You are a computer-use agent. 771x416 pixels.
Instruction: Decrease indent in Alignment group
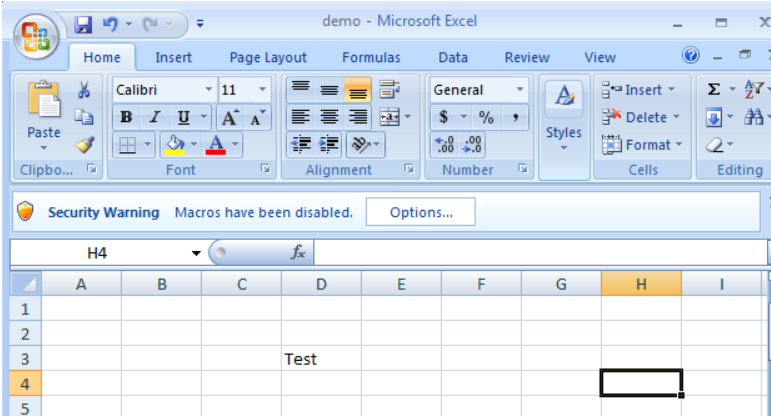coord(300,145)
